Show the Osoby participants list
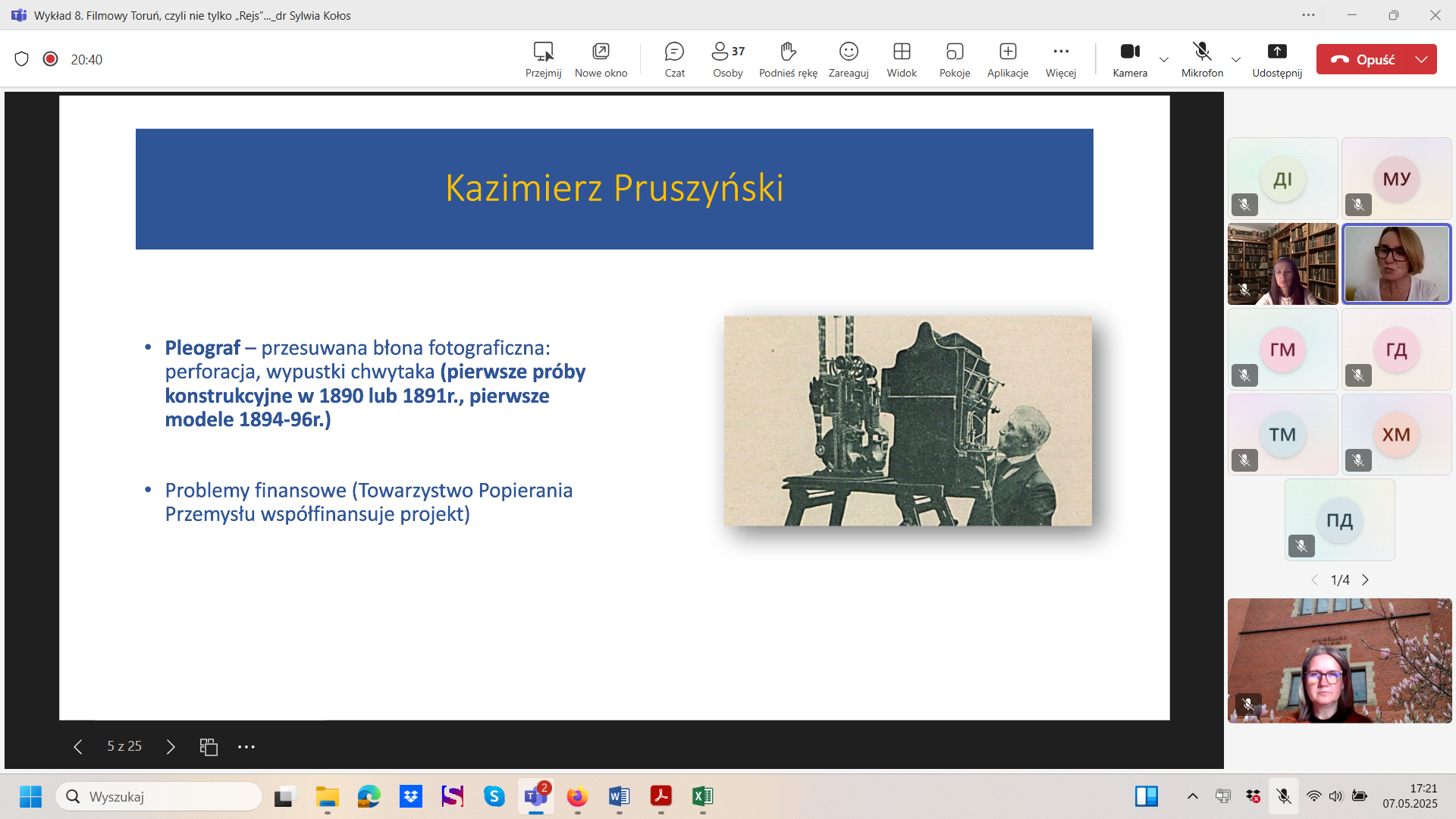 coord(727,59)
